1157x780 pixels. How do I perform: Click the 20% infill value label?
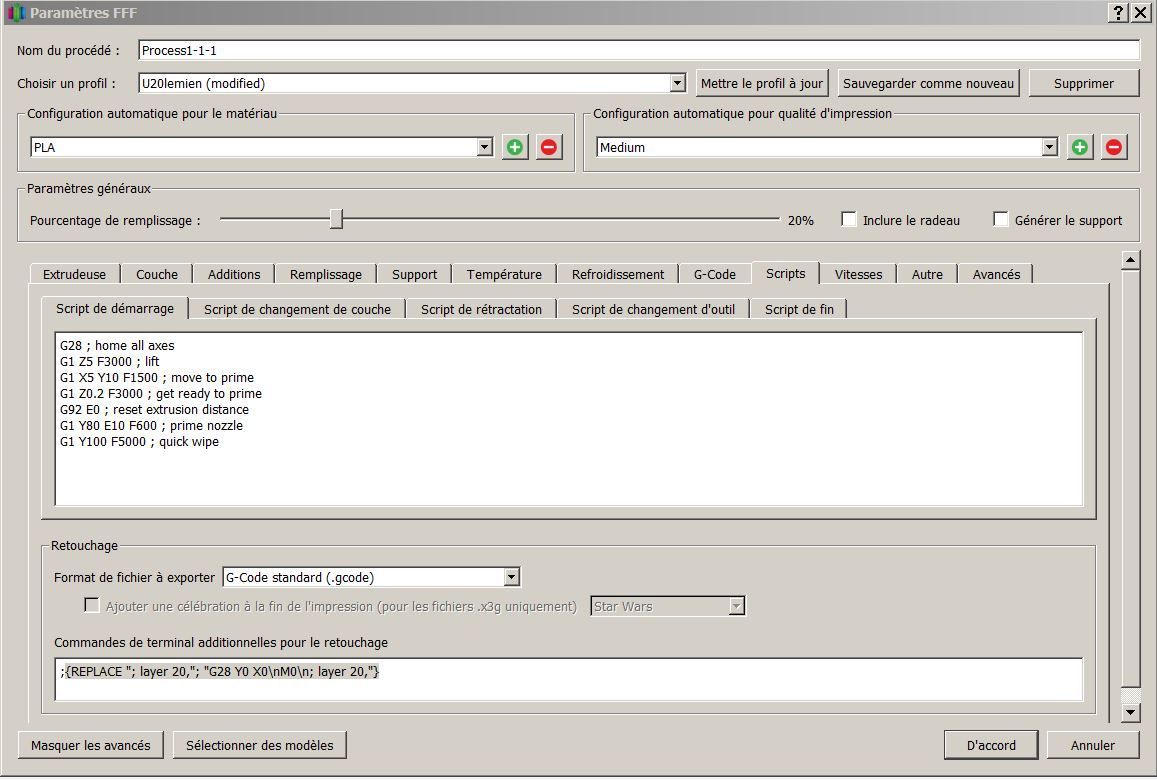coord(801,221)
